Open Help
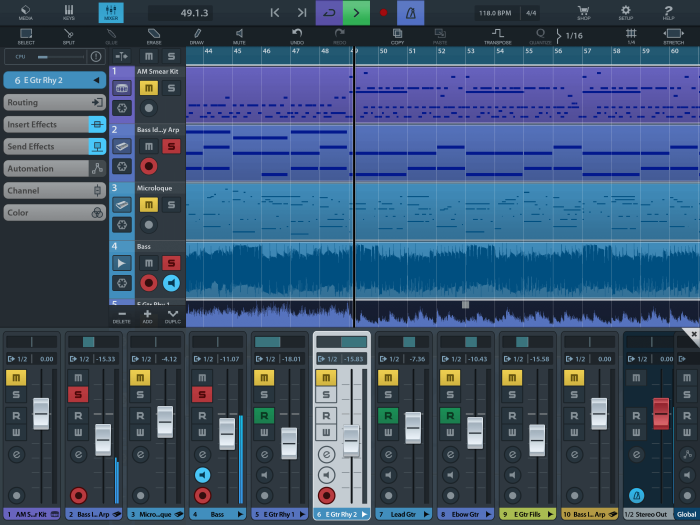Screen dimensions: 700x525 [x=668, y=12]
